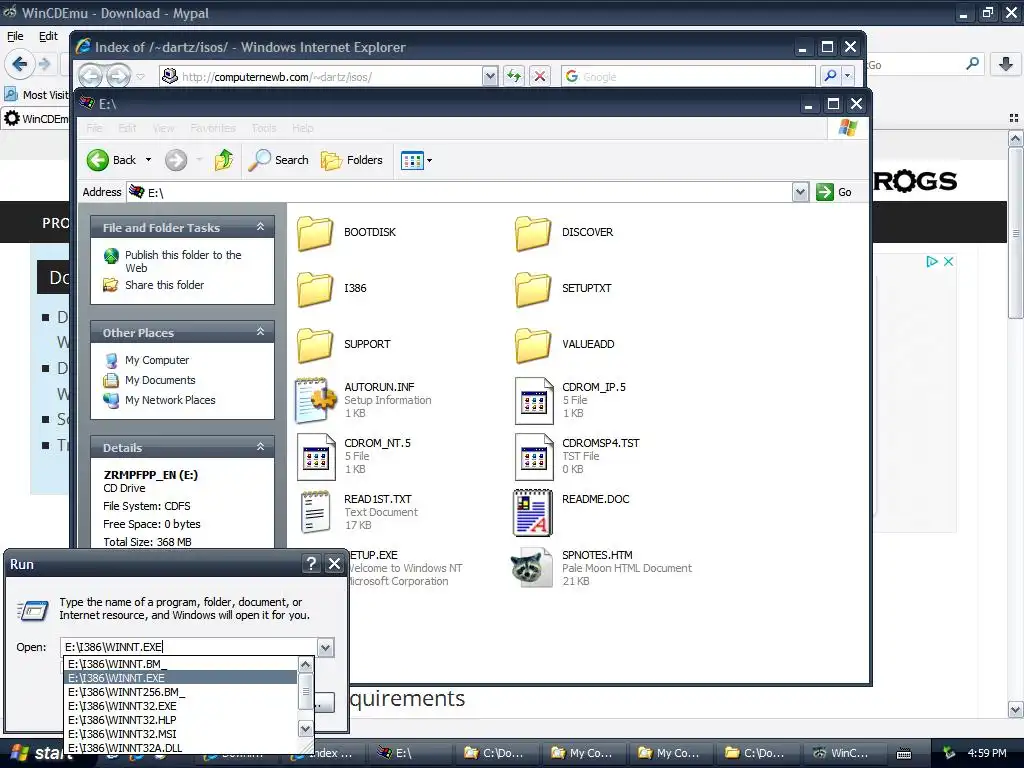Viewport: 1024px width, 768px height.
Task: Open the I386 folder icon
Action: pos(315,289)
